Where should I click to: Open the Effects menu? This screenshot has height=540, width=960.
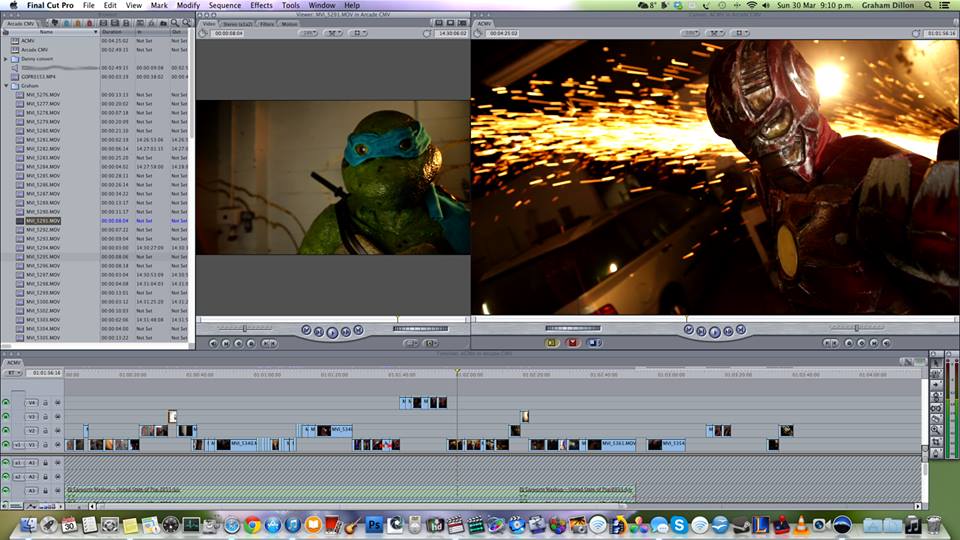point(261,5)
